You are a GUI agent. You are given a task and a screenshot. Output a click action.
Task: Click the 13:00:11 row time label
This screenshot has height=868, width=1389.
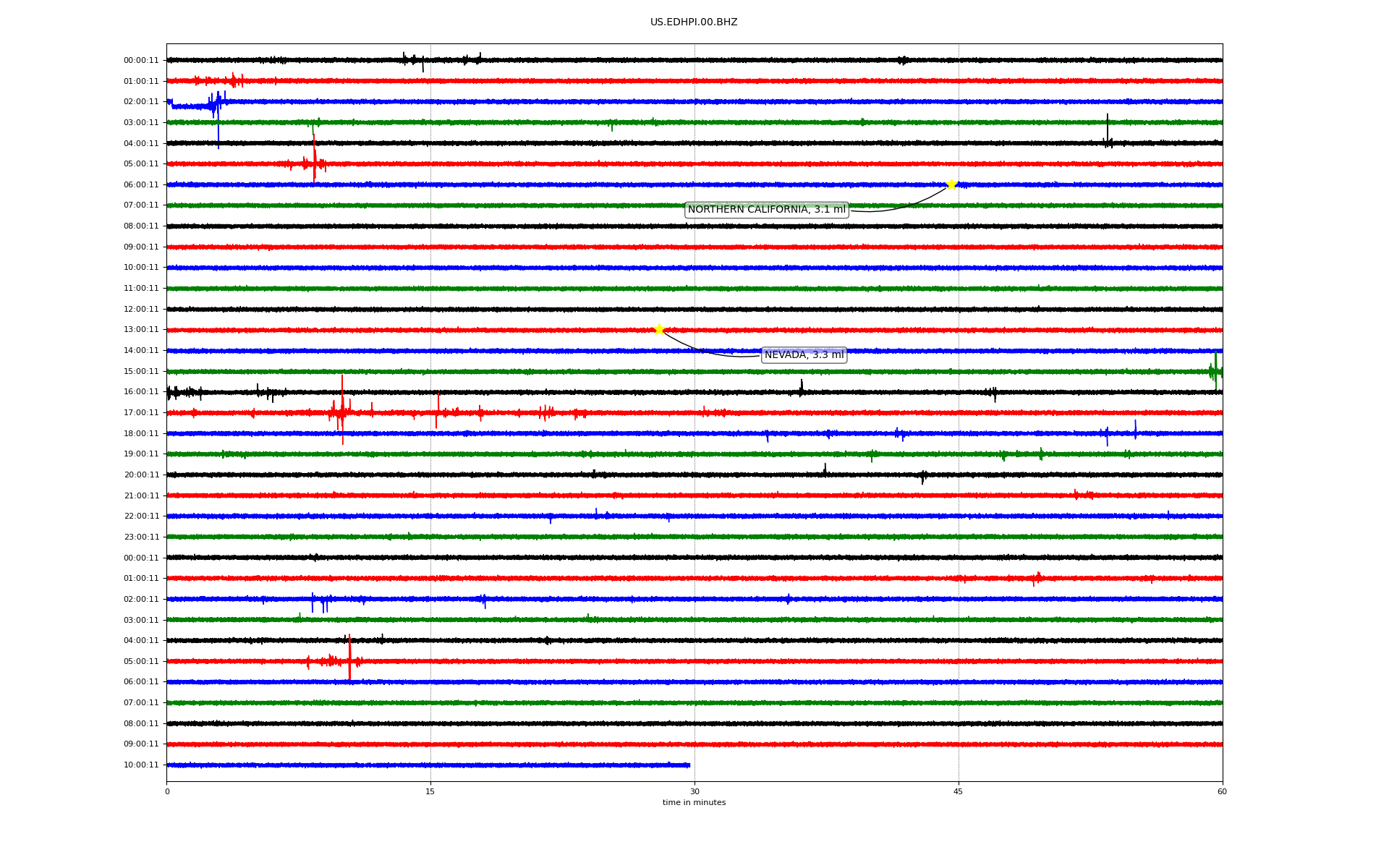pos(141,330)
